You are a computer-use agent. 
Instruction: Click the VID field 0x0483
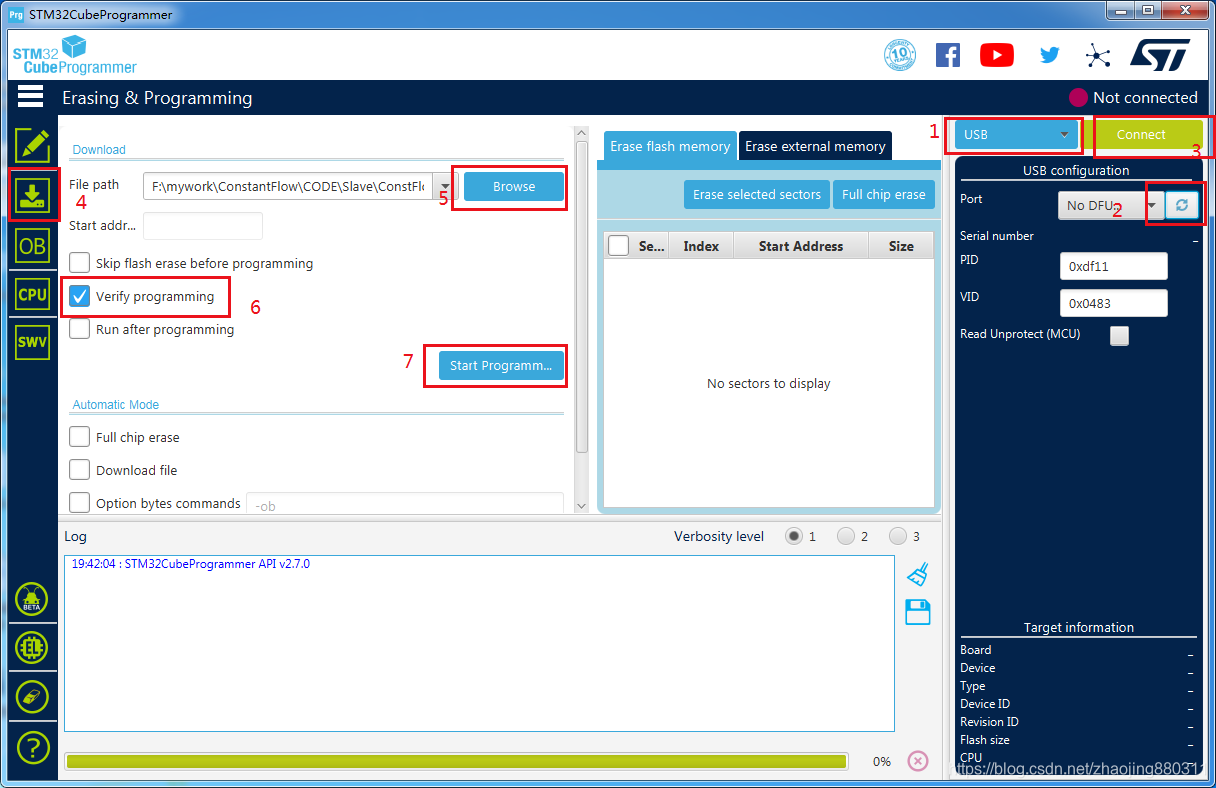[1114, 303]
